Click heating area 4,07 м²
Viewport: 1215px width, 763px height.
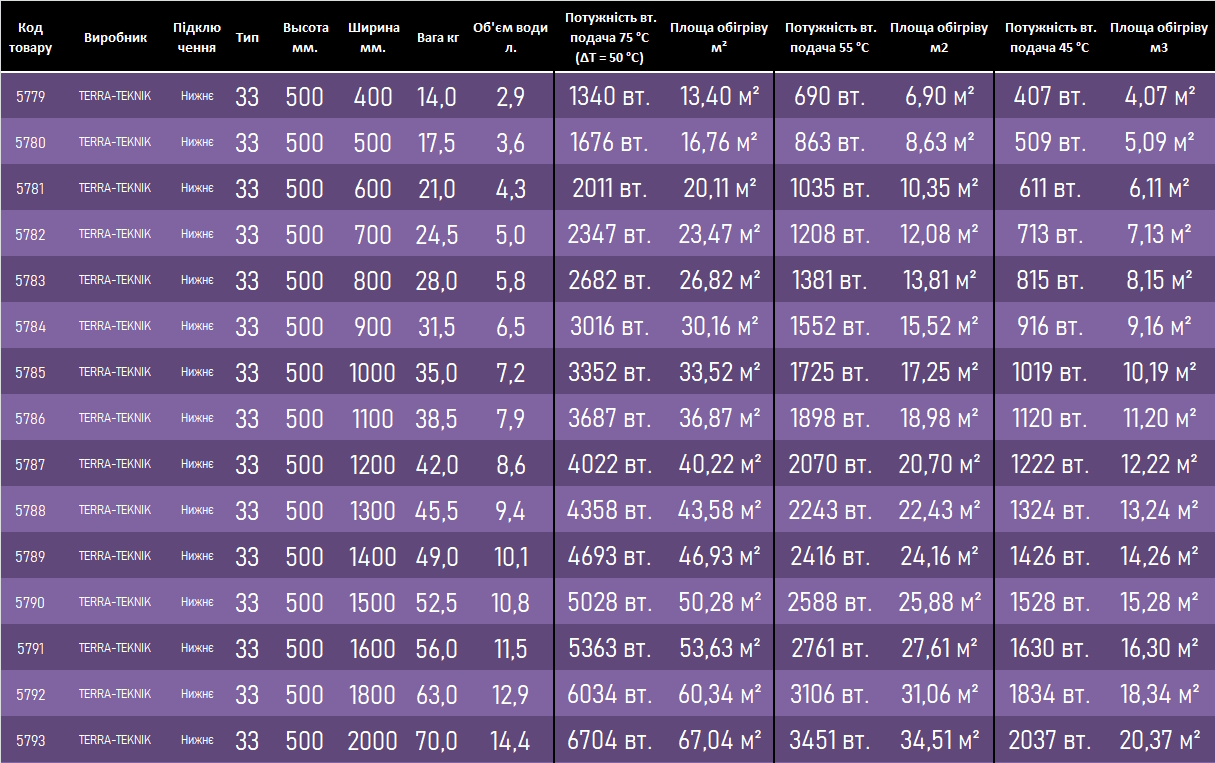(1160, 97)
